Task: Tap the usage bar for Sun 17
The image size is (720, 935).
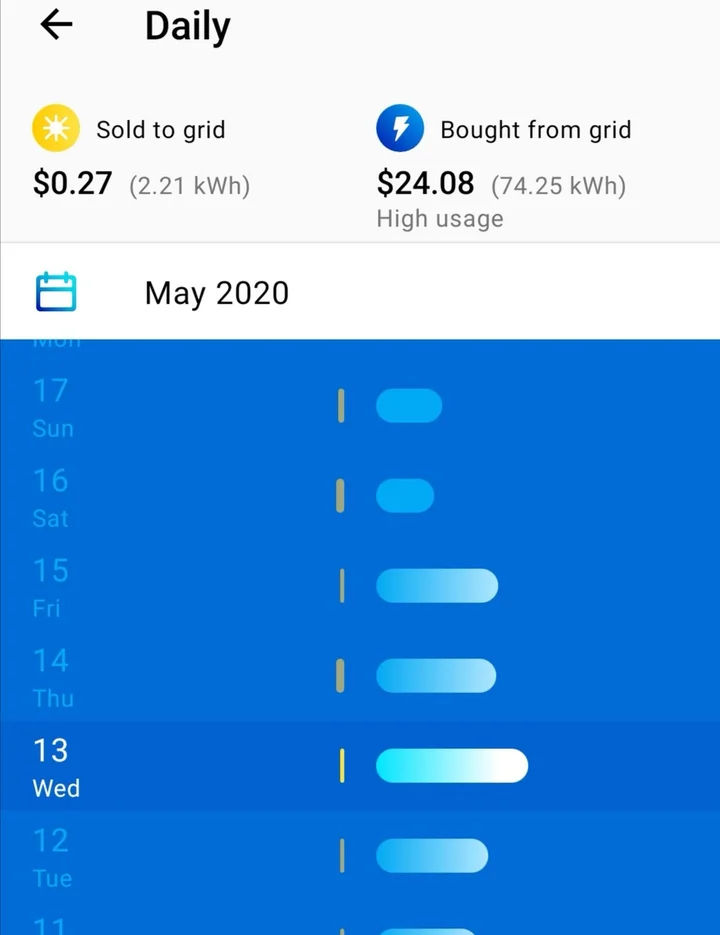Action: click(x=409, y=406)
